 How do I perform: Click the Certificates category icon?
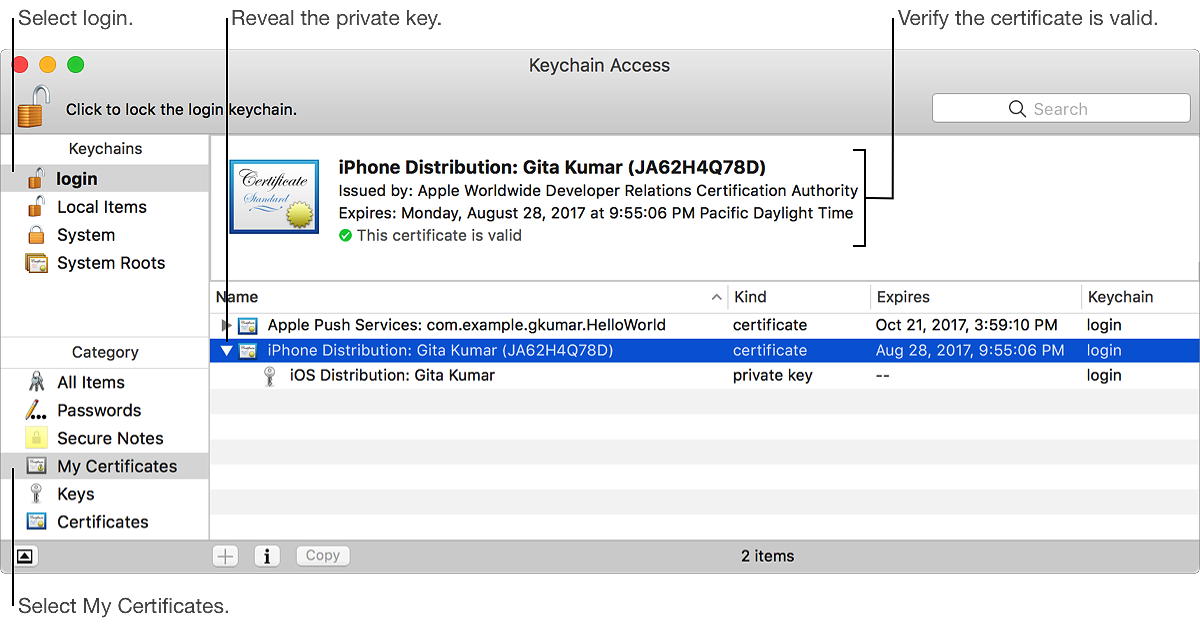pyautogui.click(x=37, y=522)
